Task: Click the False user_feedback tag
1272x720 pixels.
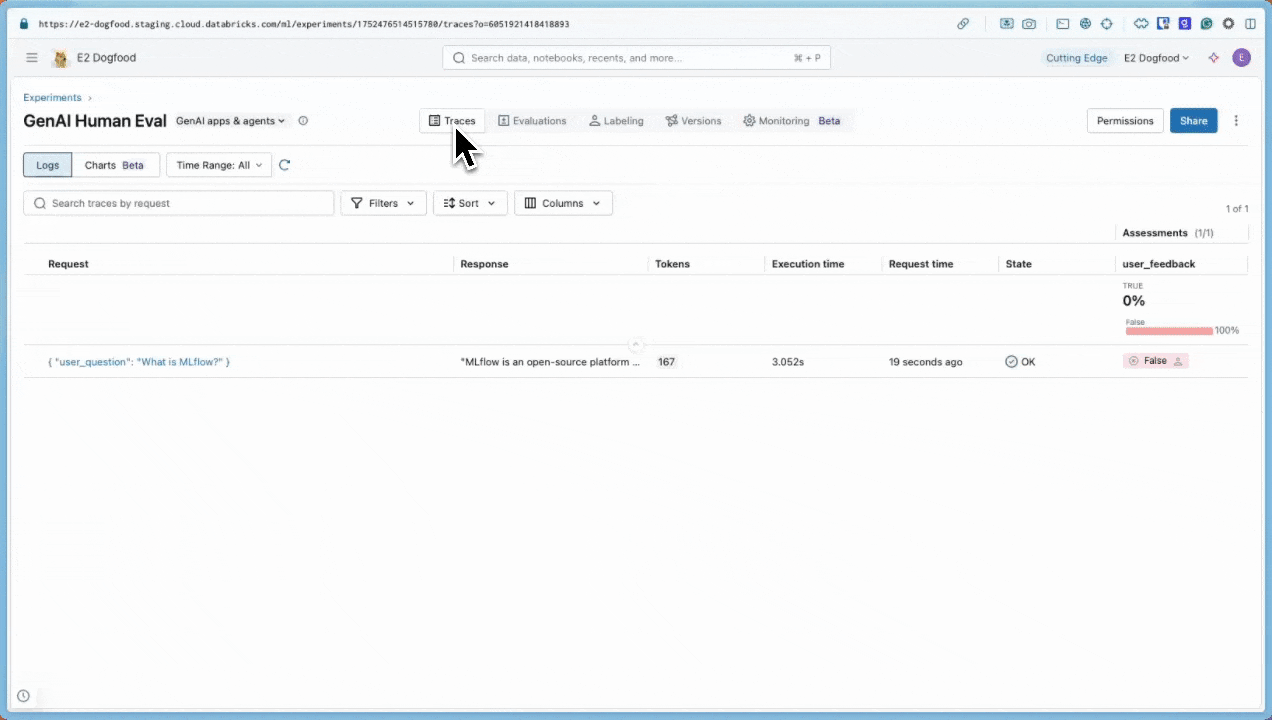Action: tap(1156, 361)
